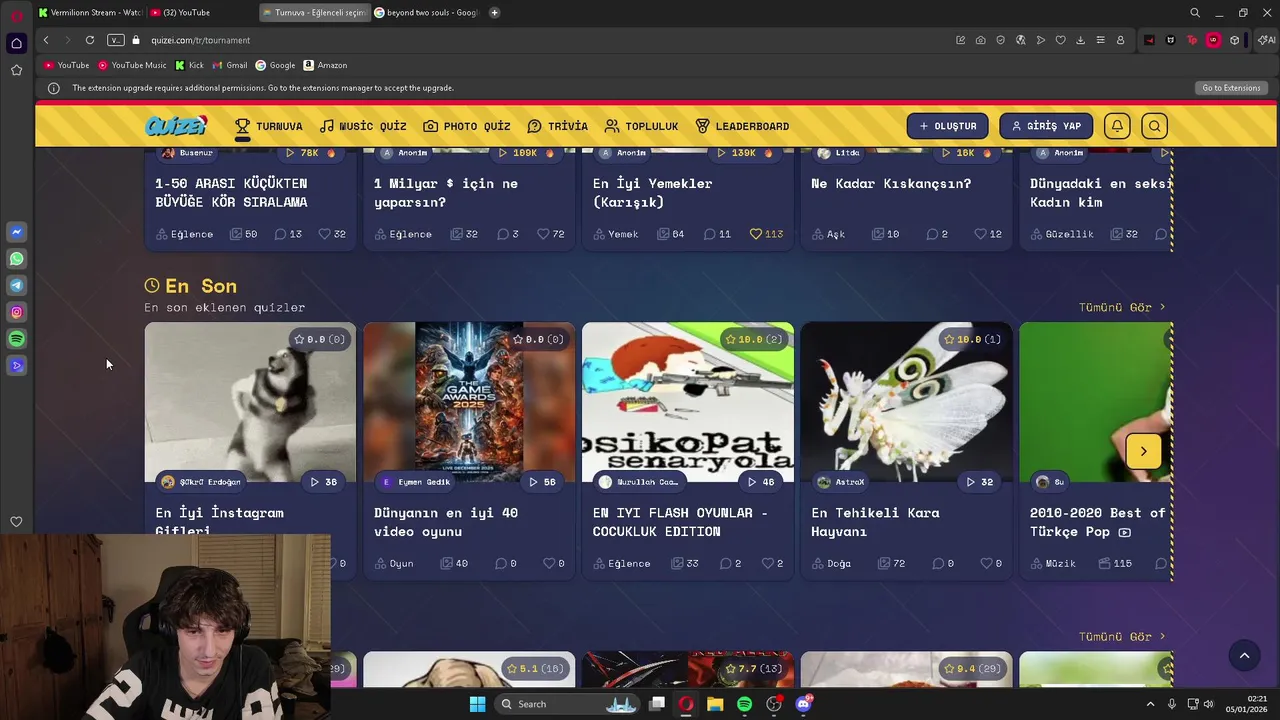Open a new tab with plus button
The width and height of the screenshot is (1280, 720).
coord(494,13)
